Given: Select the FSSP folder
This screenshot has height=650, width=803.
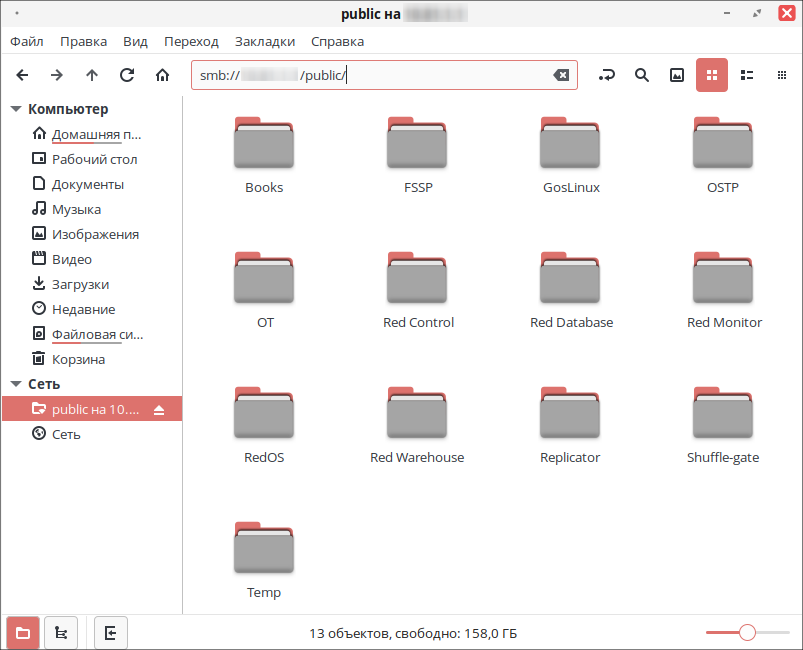Looking at the screenshot, I should [417, 156].
